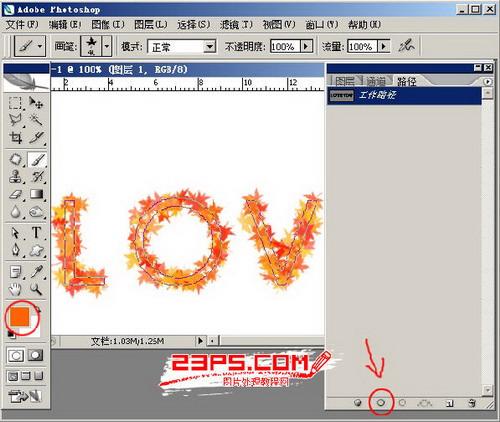Select the Crop tool
The width and height of the screenshot is (500, 422).
15,137
